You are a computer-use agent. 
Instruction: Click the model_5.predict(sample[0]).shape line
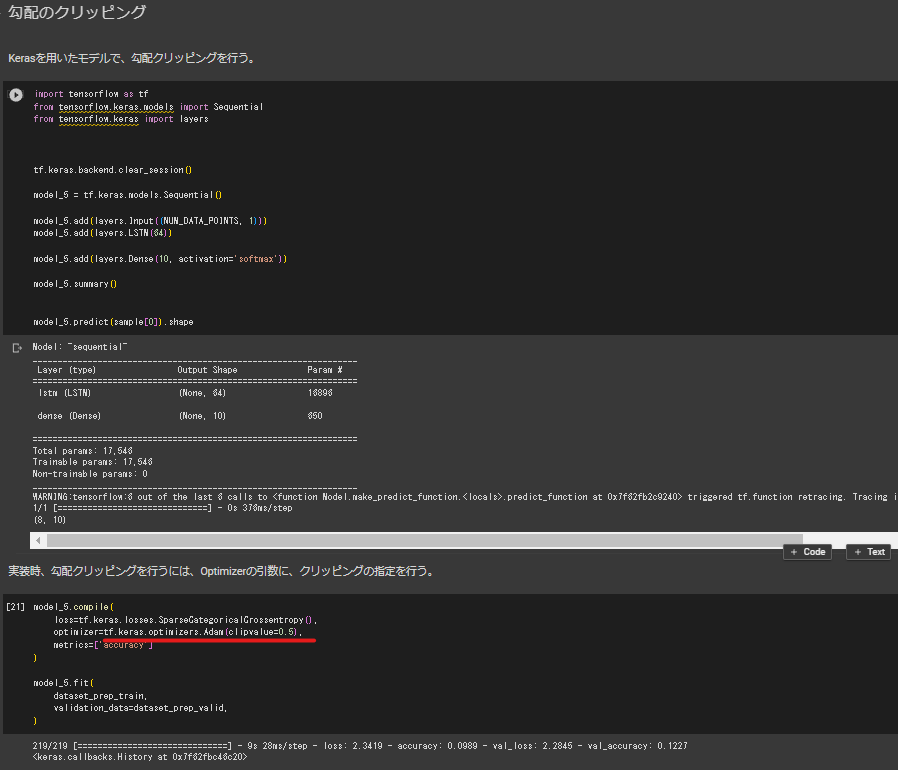coord(113,322)
